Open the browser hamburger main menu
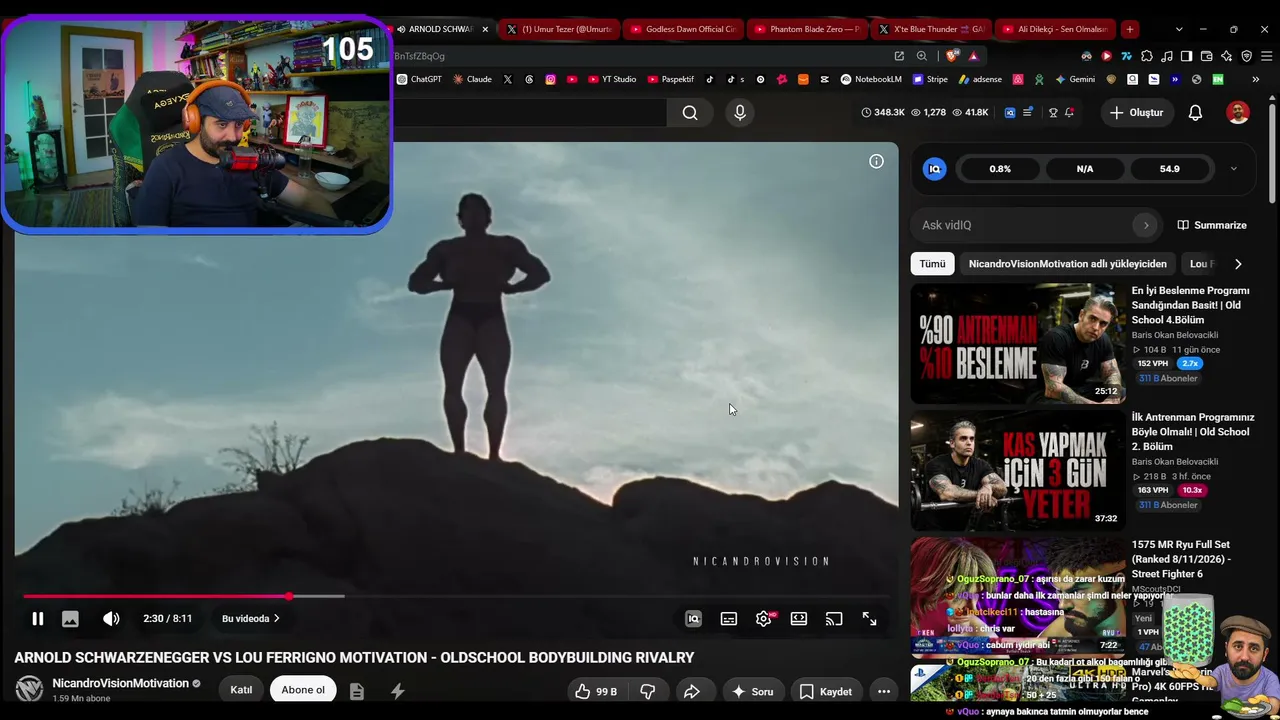The height and width of the screenshot is (720, 1280). 1266,56
